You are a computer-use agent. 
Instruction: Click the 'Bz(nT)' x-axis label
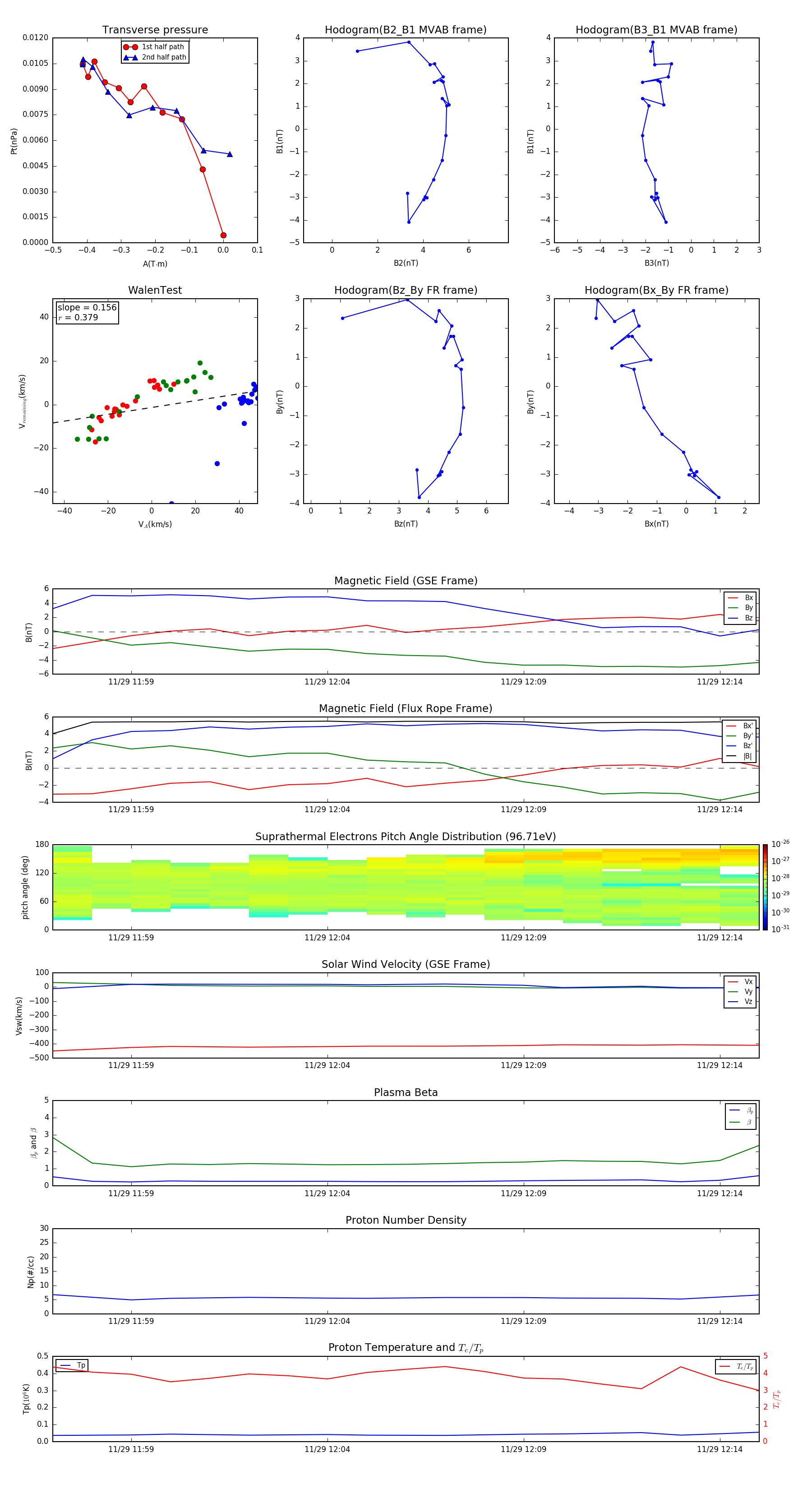click(406, 524)
